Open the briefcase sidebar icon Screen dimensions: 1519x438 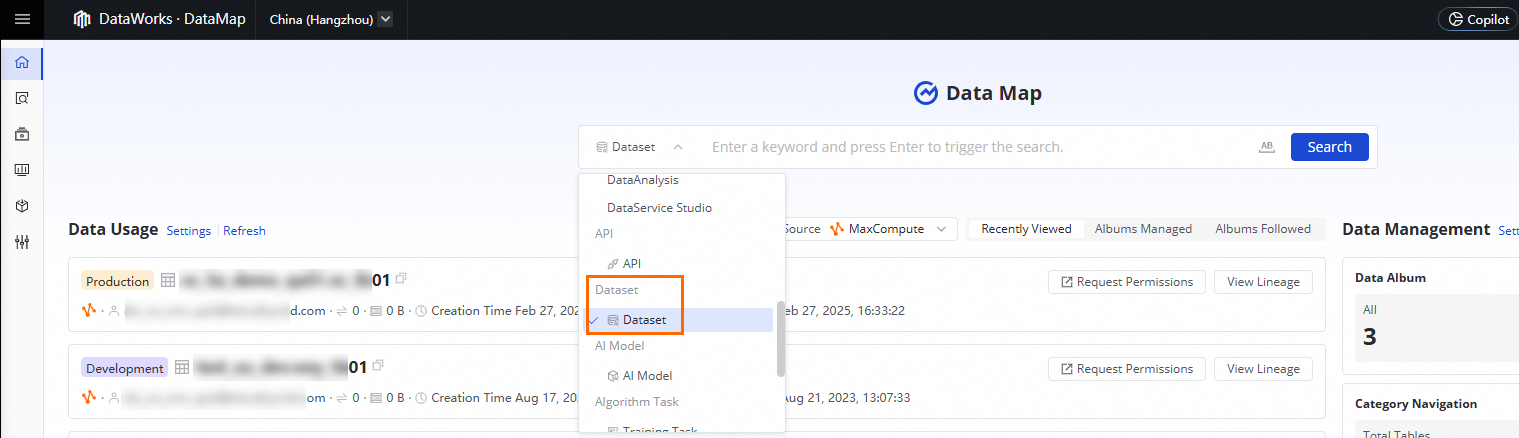(x=22, y=134)
